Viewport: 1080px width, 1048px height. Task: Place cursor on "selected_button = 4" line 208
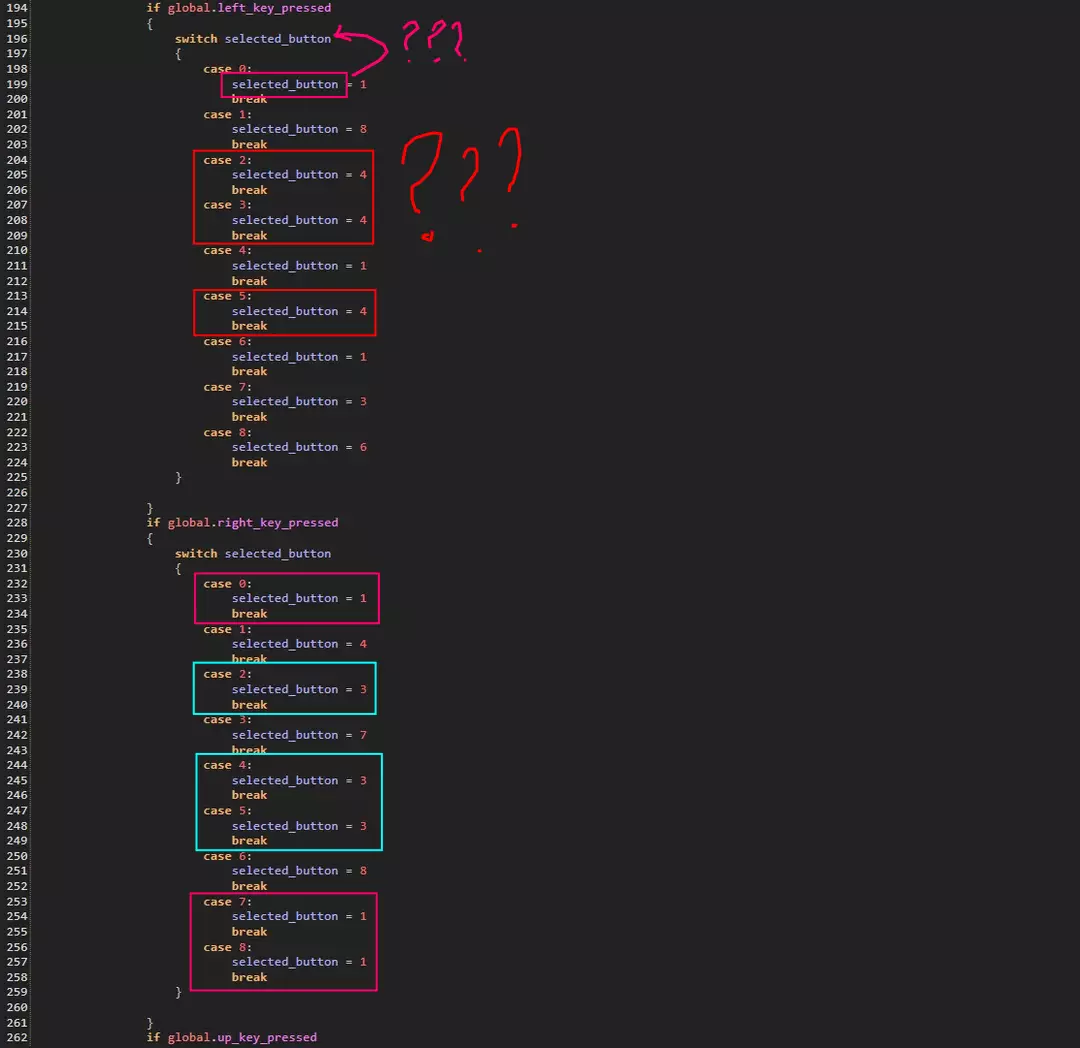[x=299, y=220]
